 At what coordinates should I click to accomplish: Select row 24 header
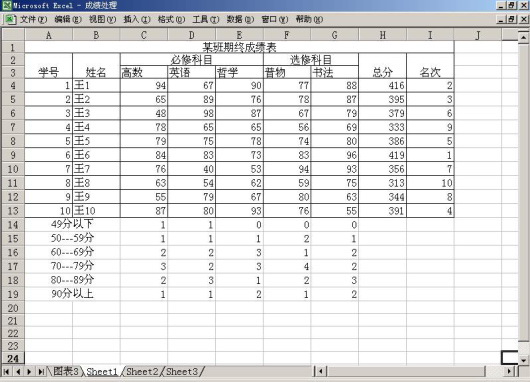pos(13,358)
